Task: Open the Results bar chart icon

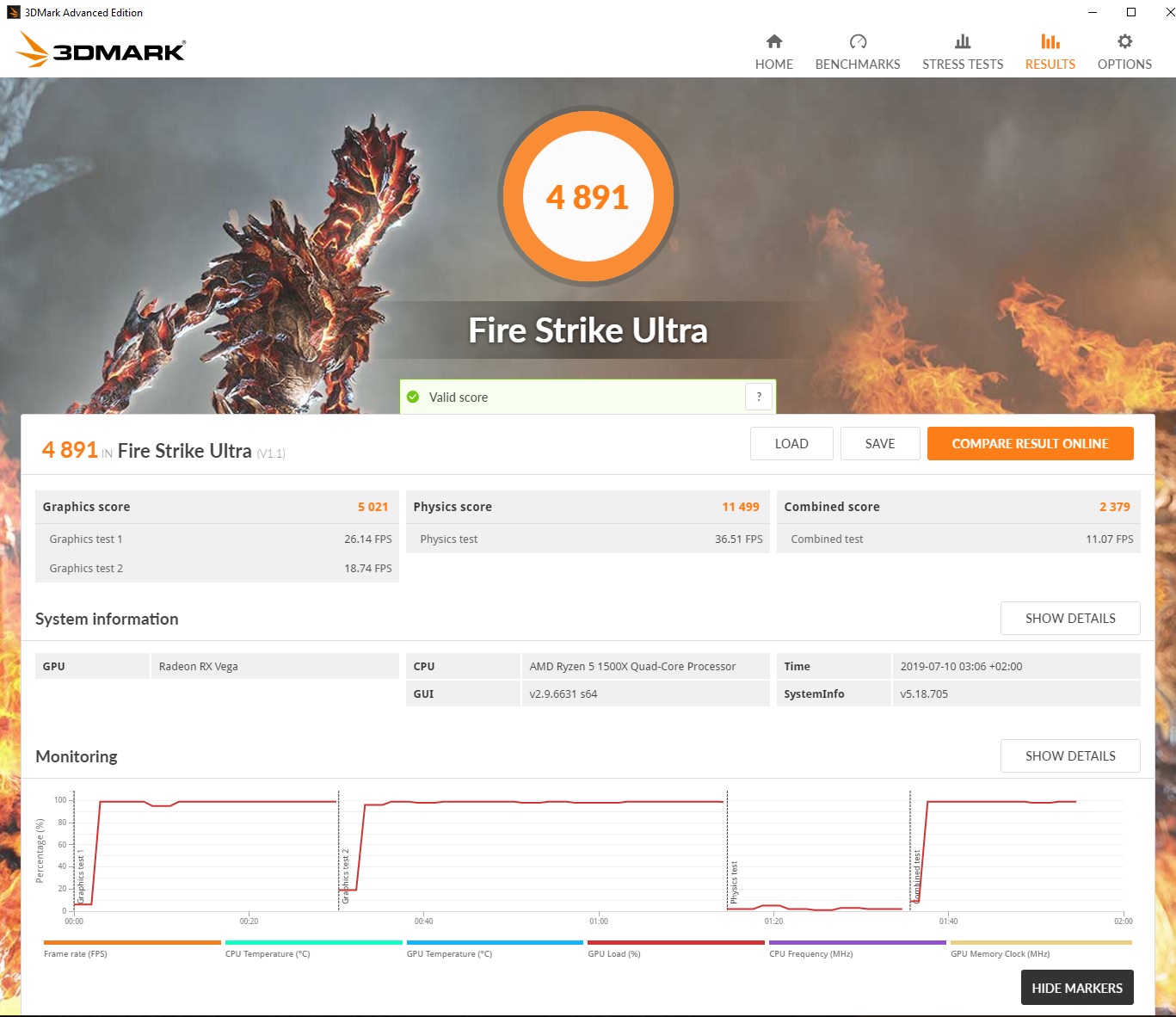Action: 1050,41
